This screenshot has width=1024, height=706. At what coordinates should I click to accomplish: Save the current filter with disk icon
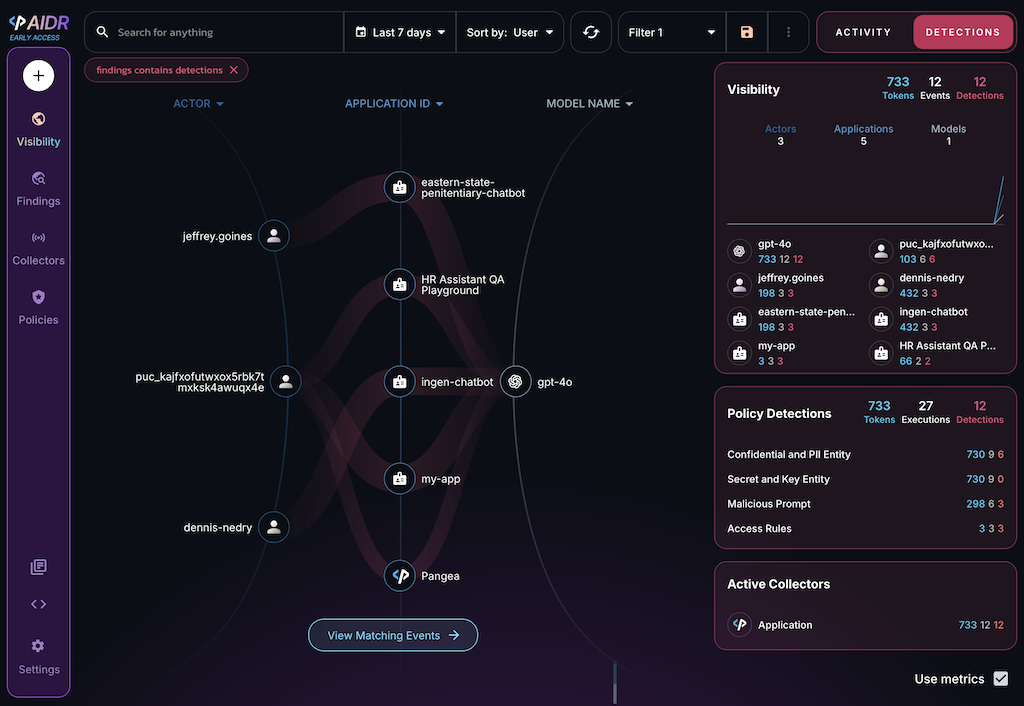(x=747, y=32)
